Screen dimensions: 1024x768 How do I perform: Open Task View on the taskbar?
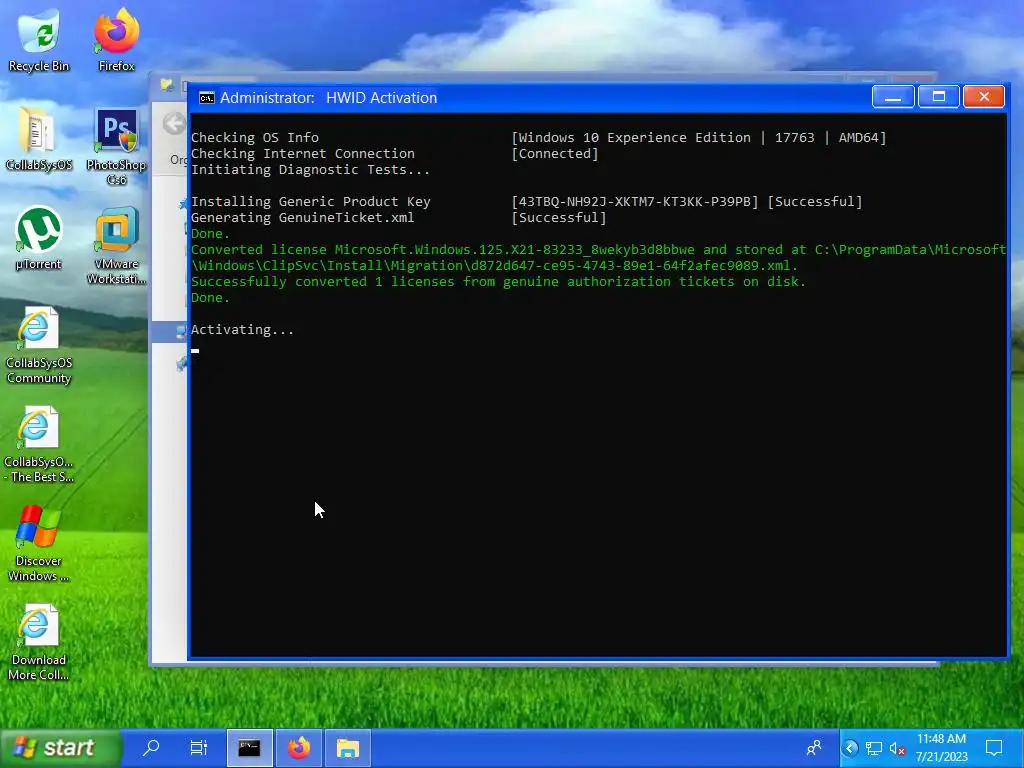pyautogui.click(x=199, y=748)
